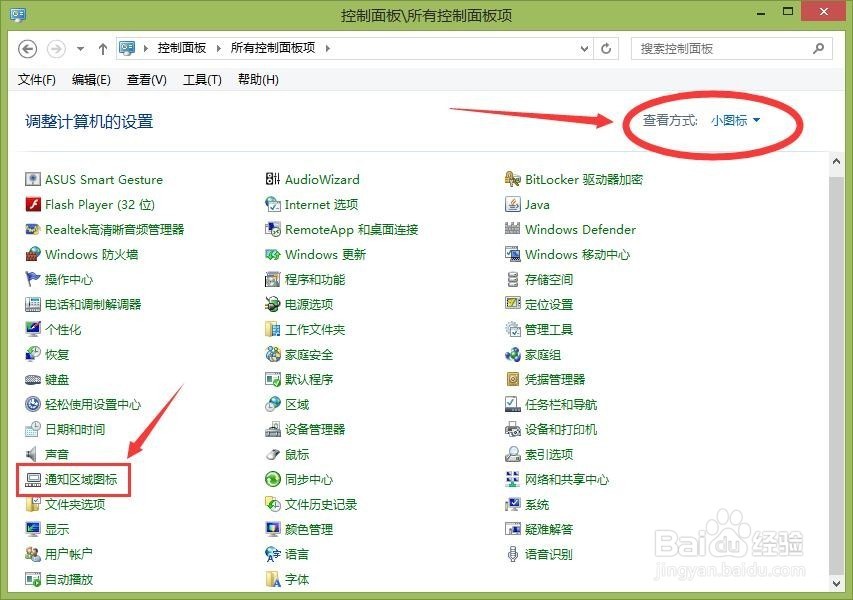Click the 电源选项 battery icon
Screen dimensions: 853x600
tap(273, 304)
